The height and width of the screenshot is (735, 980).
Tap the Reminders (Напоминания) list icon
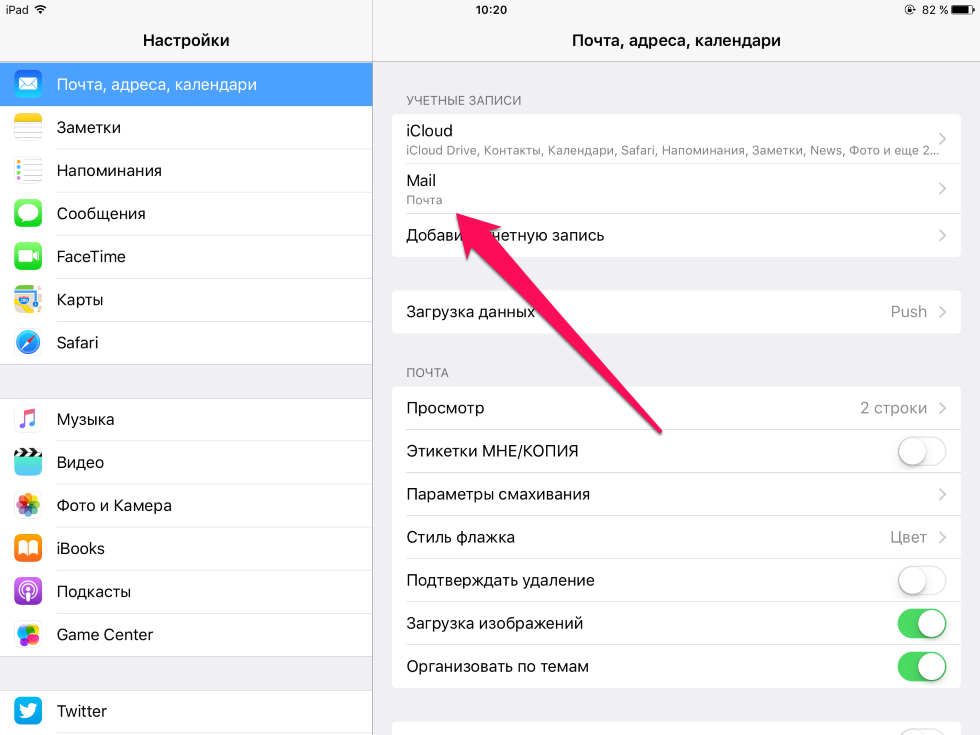(x=28, y=171)
